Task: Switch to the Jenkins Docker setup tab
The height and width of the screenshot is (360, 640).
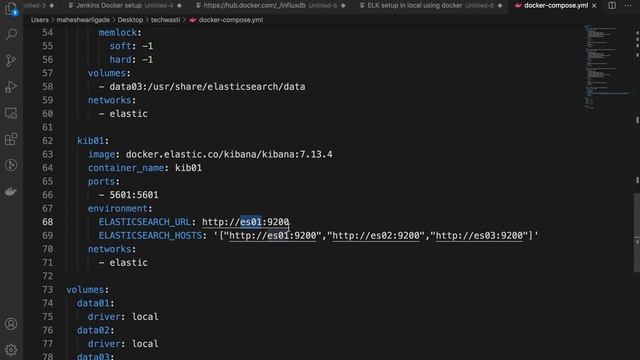Action: [125, 6]
